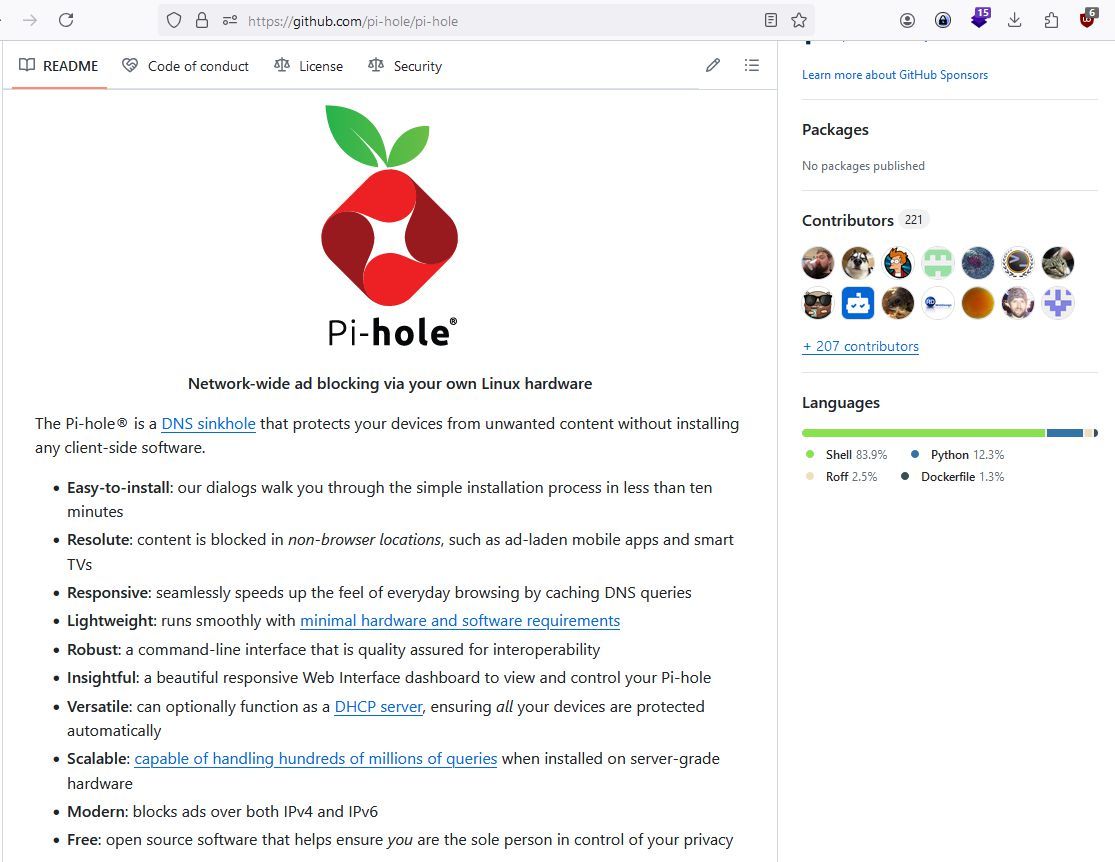Click the '+ 207 contributors' link
This screenshot has width=1115, height=862.
[860, 346]
